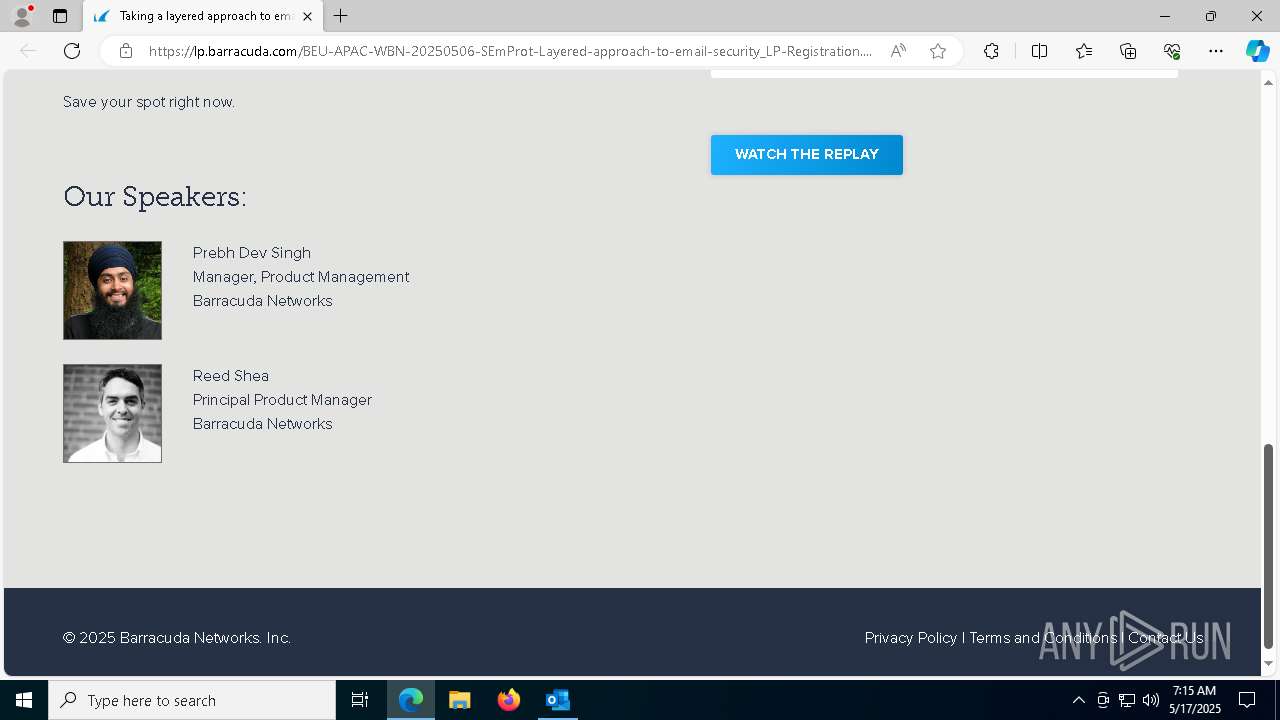The height and width of the screenshot is (720, 1280).
Task: Close the Barracuda webinar tab
Action: coord(307,16)
